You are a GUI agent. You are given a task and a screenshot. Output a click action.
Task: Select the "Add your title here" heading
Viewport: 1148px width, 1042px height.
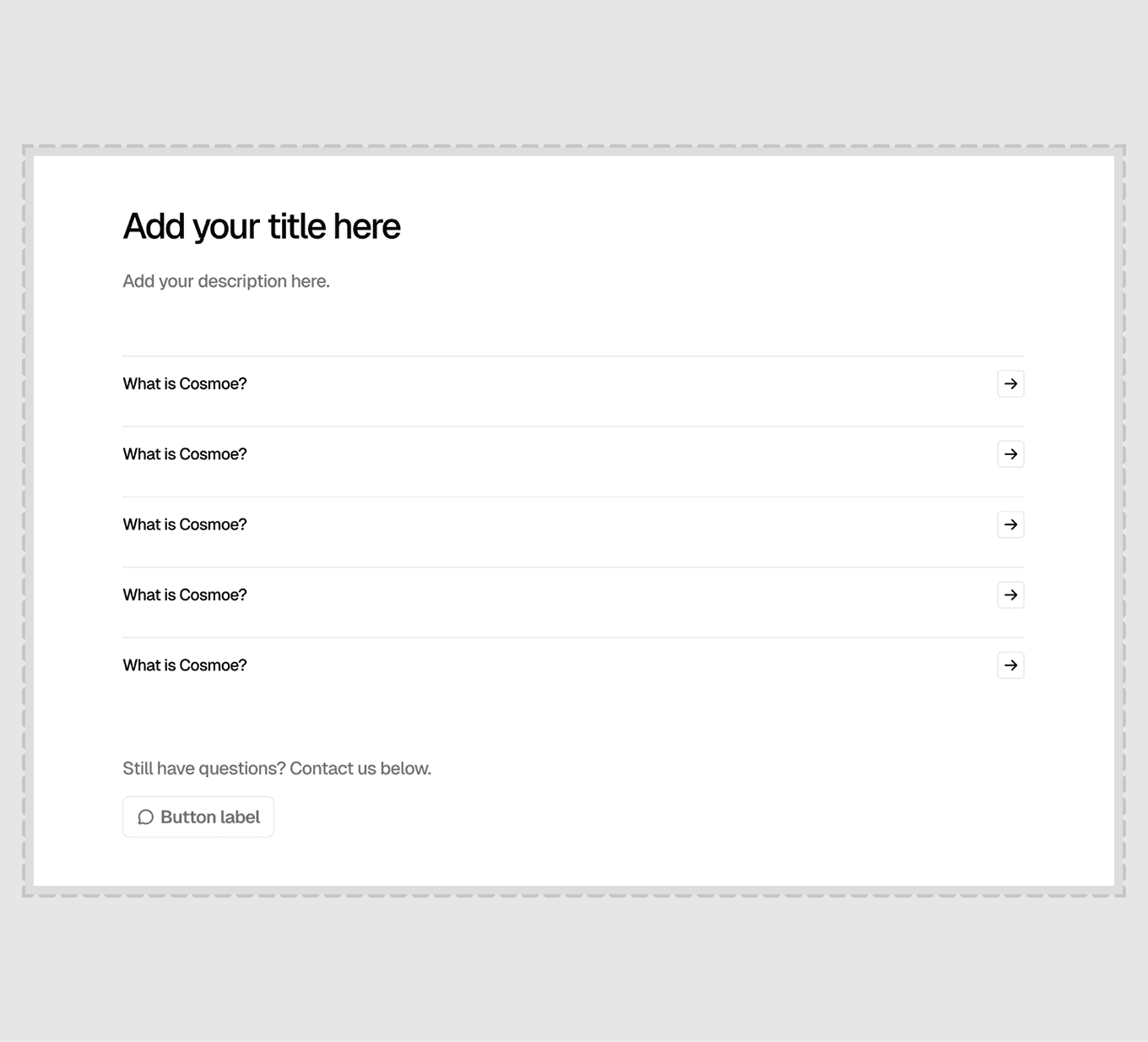point(262,226)
